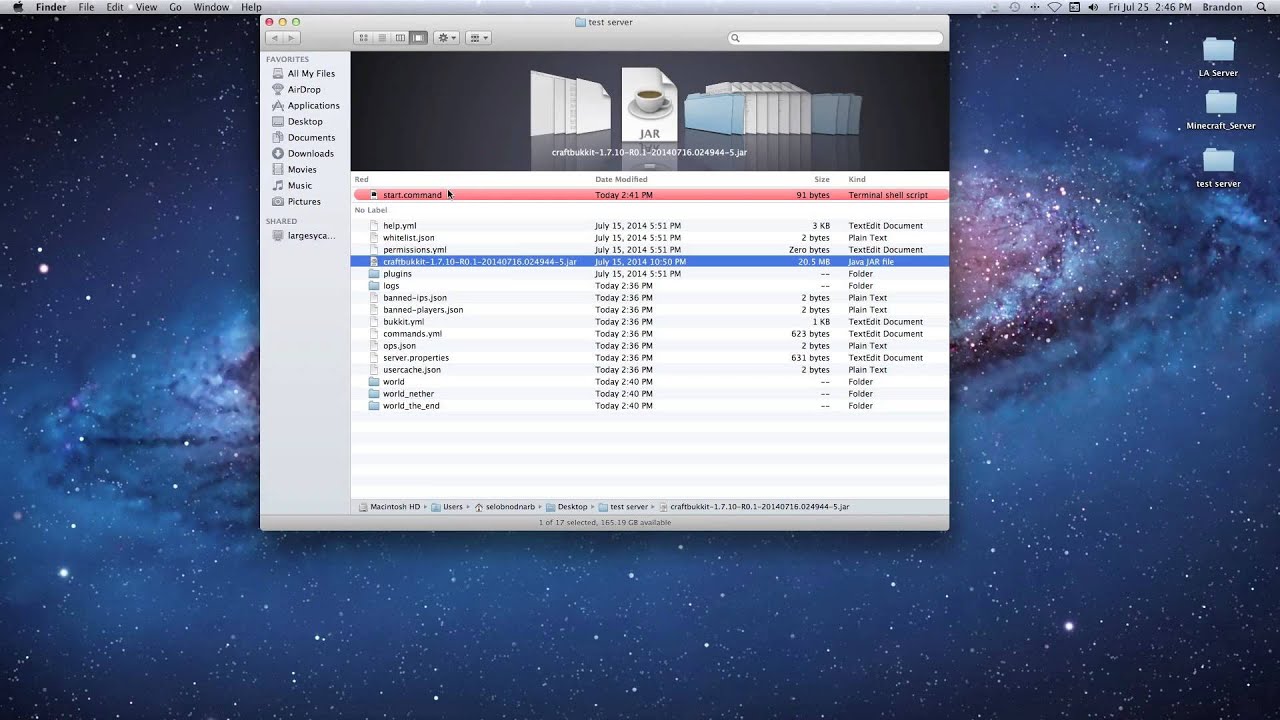The width and height of the screenshot is (1280, 720).
Task: Select the world_nether folder
Action: [650, 393]
